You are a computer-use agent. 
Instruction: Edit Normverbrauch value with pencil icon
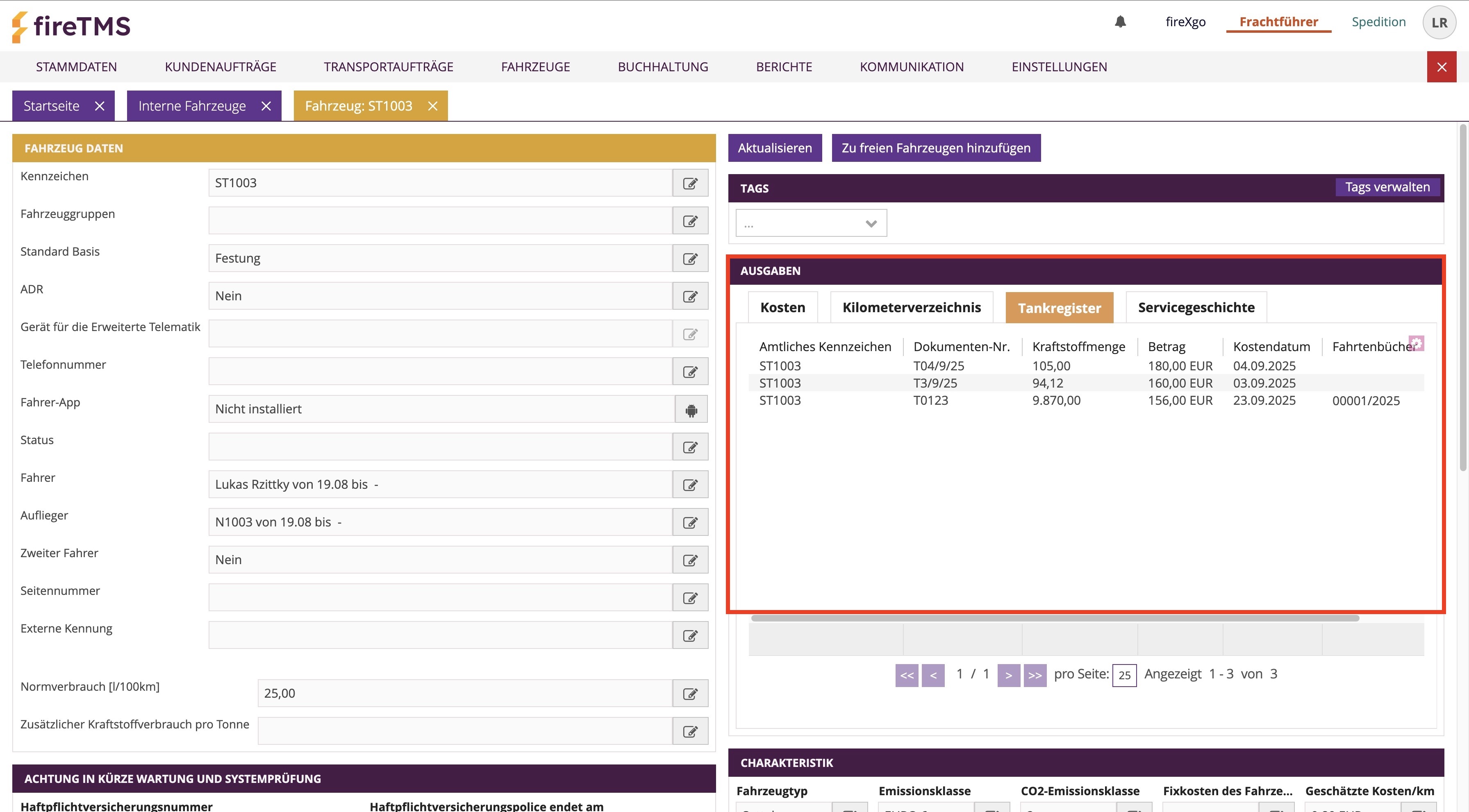[x=690, y=694]
